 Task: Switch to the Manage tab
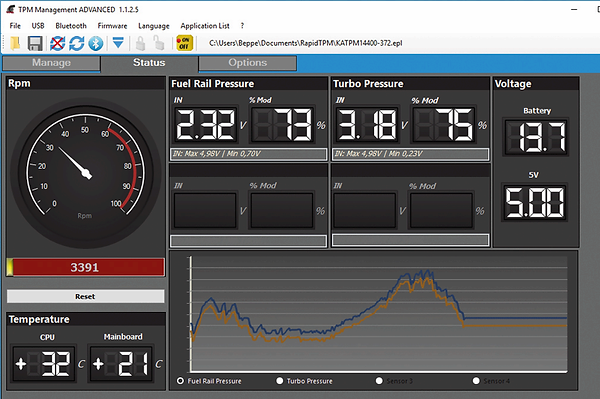[x=51, y=63]
